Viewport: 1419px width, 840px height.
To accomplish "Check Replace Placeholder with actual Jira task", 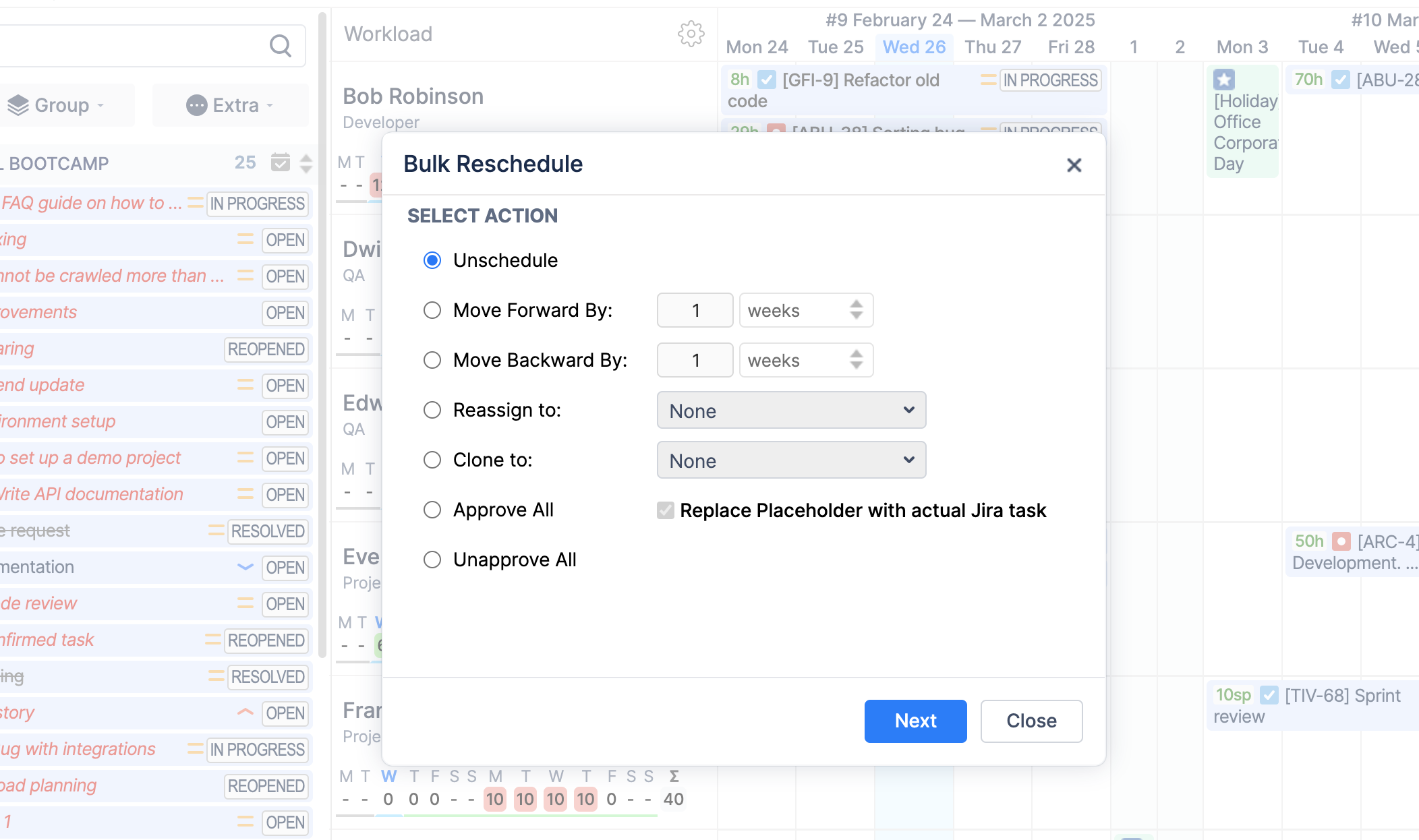I will (x=665, y=510).
